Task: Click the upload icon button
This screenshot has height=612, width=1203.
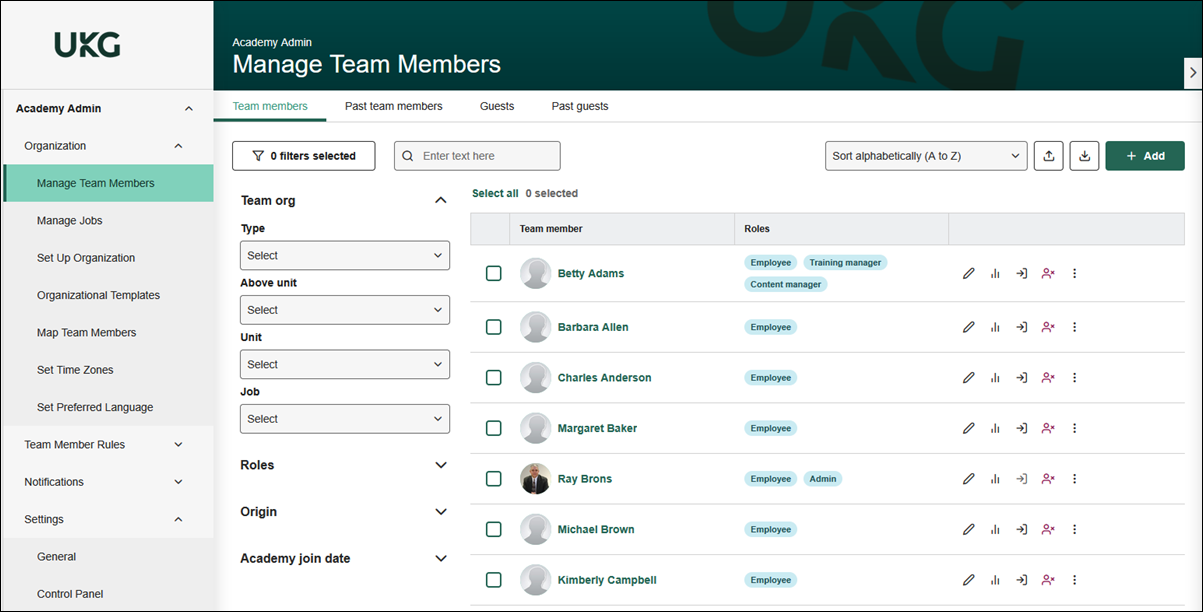Action: (x=1048, y=156)
